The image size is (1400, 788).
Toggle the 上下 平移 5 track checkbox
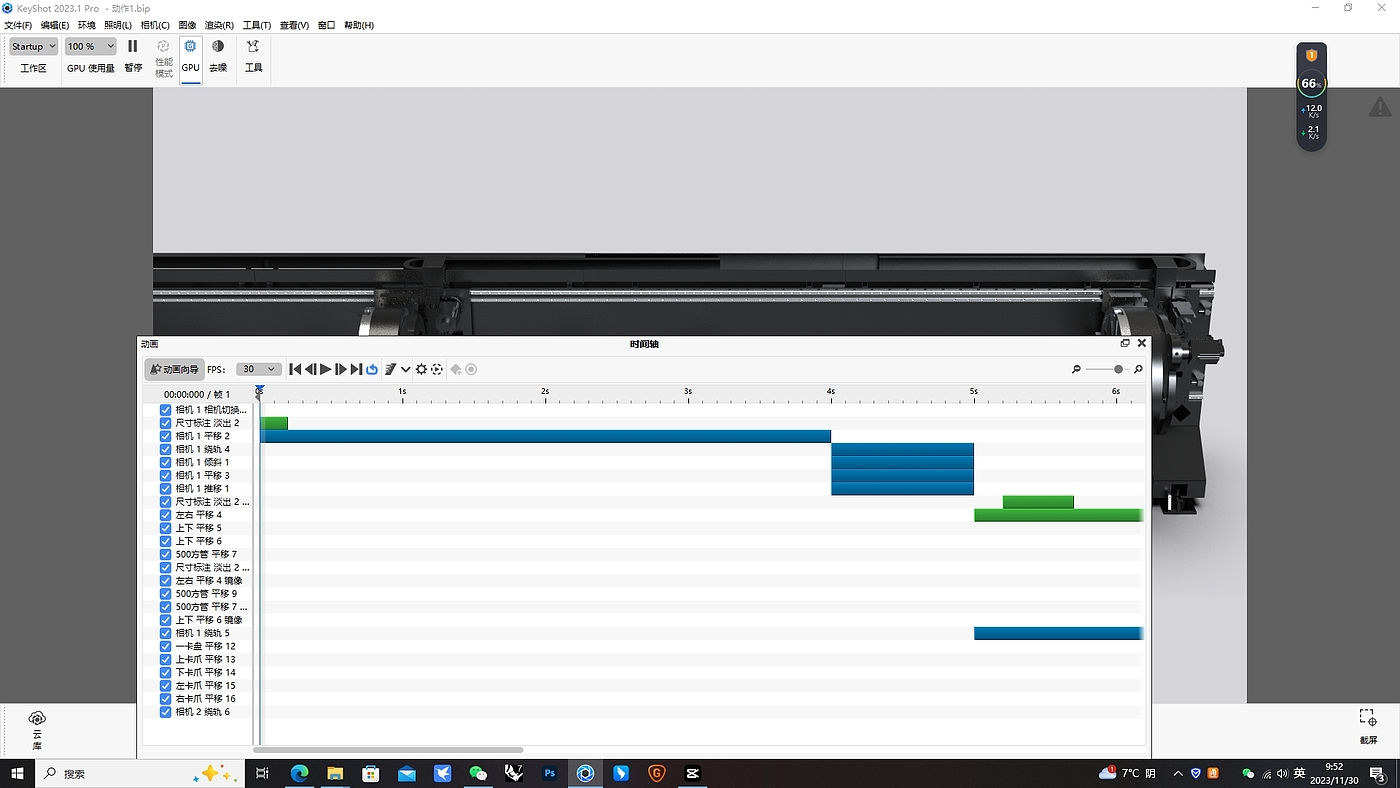point(166,528)
